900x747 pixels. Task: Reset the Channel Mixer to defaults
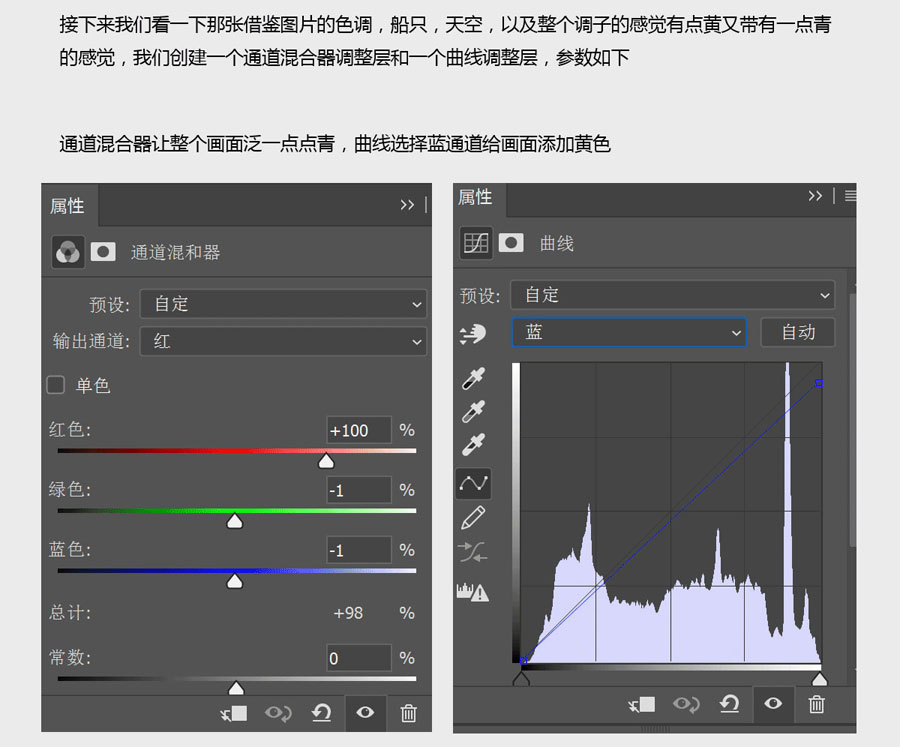coord(321,712)
